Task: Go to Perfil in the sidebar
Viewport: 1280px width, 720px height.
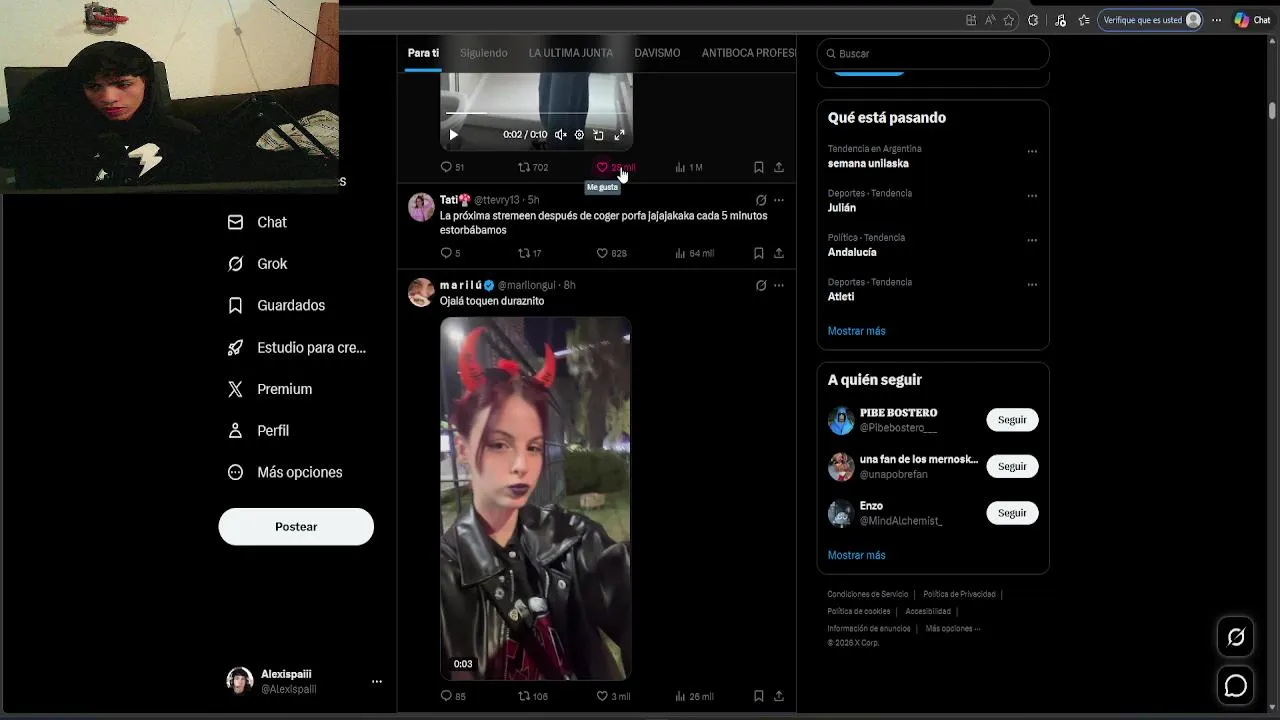Action: click(258, 430)
